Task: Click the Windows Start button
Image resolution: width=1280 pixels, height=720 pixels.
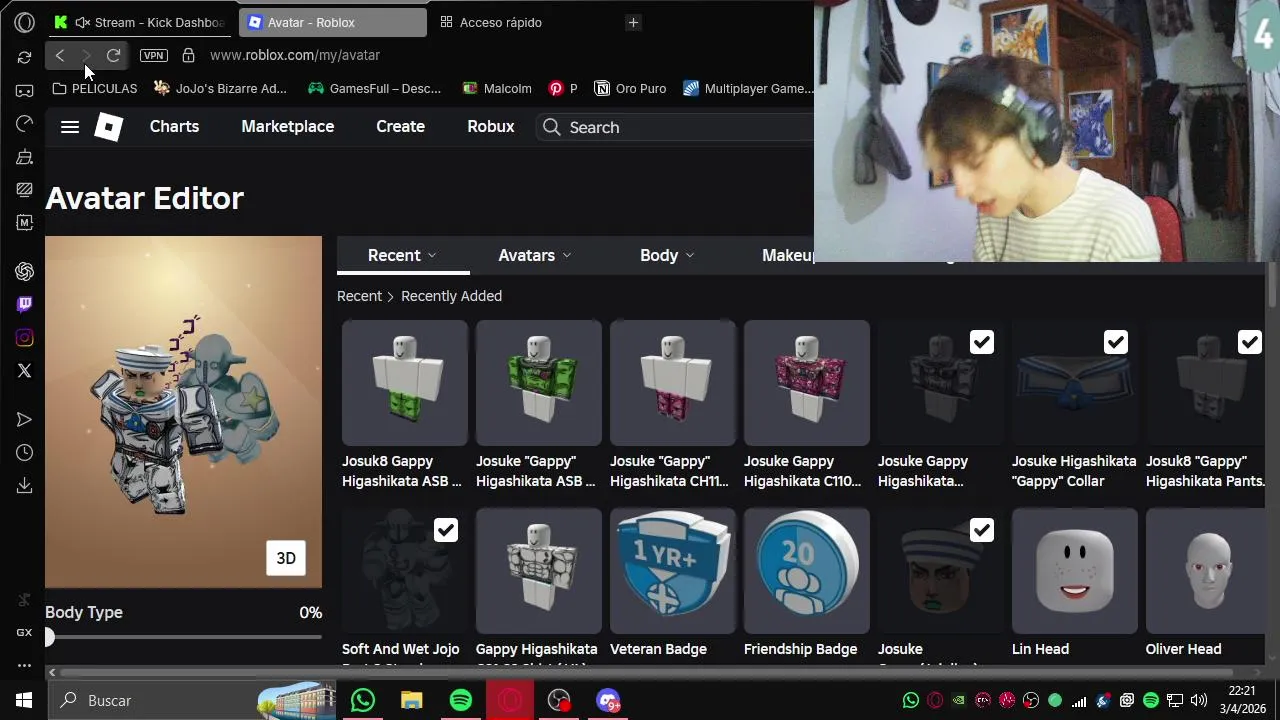Action: [24, 700]
